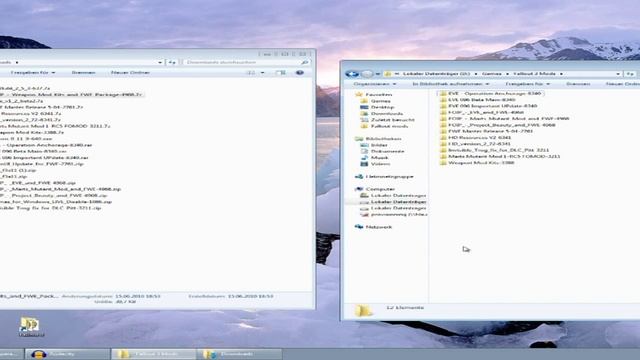The height and width of the screenshot is (360, 640).
Task: Open 'Freigeben für' menu in Fallout 3 Mods window
Action: tap(527, 84)
